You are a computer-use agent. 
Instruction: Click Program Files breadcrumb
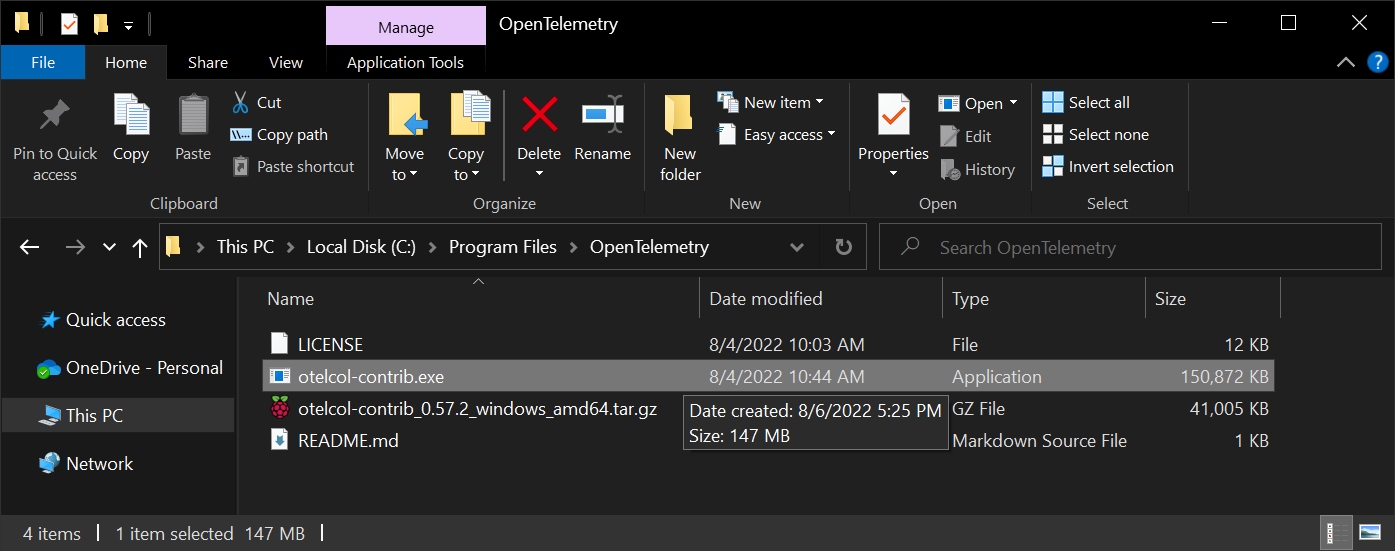(503, 247)
